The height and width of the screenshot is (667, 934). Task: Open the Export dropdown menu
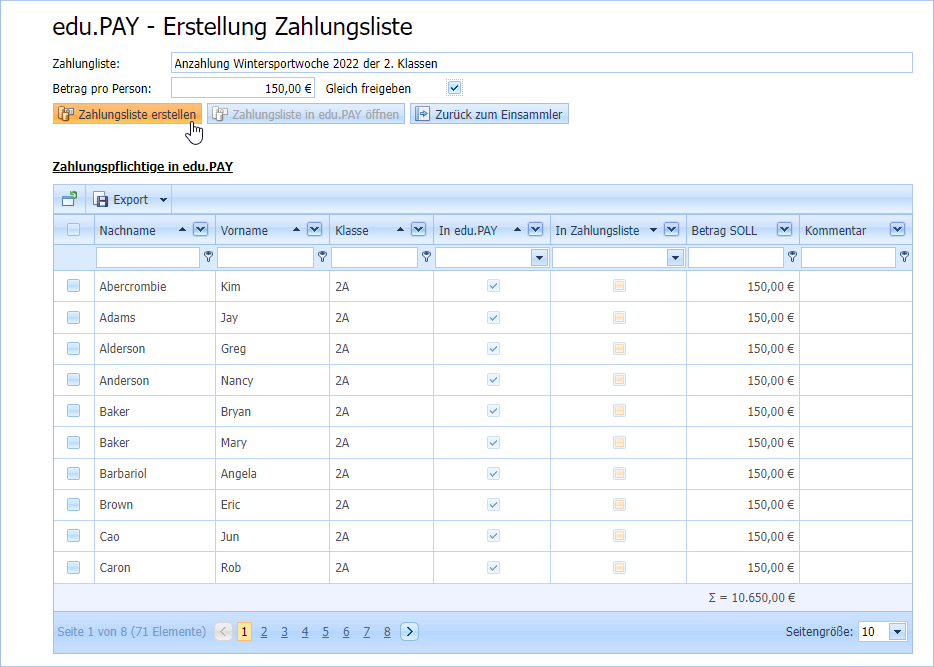coord(163,199)
